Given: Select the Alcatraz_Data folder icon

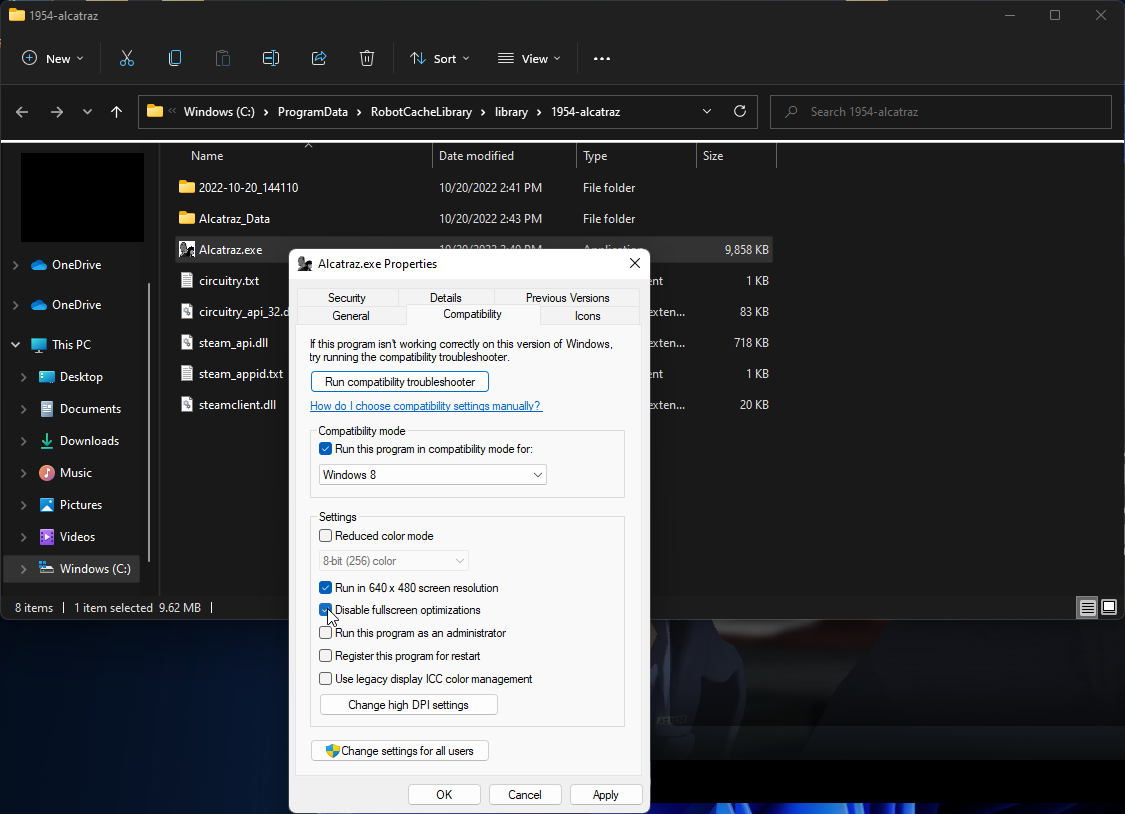Looking at the screenshot, I should click(x=187, y=218).
